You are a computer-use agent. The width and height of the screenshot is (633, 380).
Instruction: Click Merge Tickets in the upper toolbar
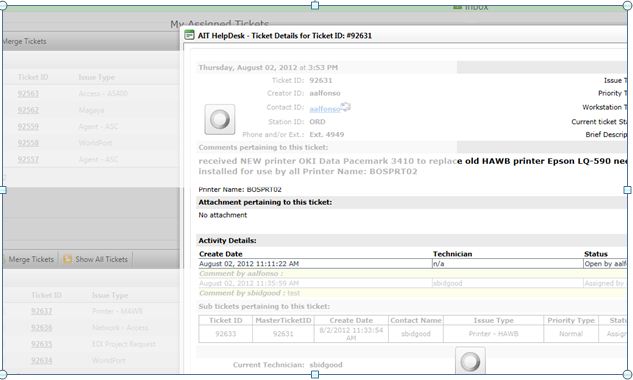coord(25,41)
